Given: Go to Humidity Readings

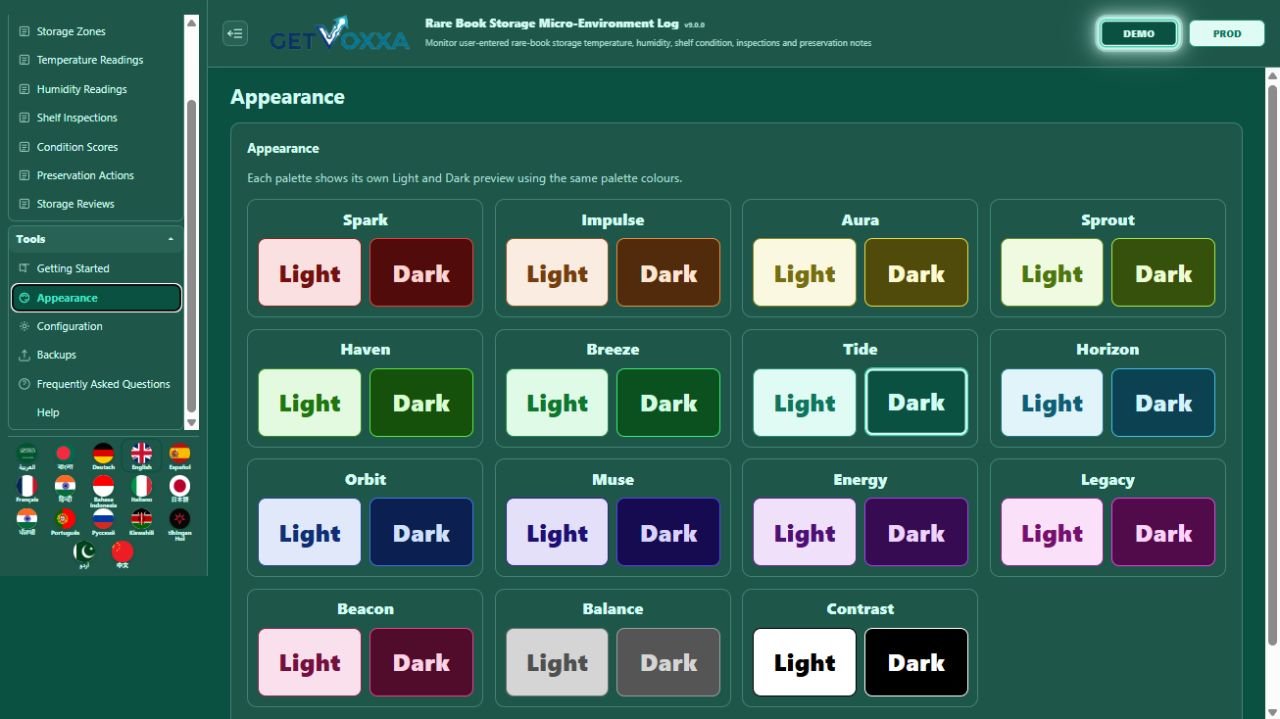Looking at the screenshot, I should point(96,89).
